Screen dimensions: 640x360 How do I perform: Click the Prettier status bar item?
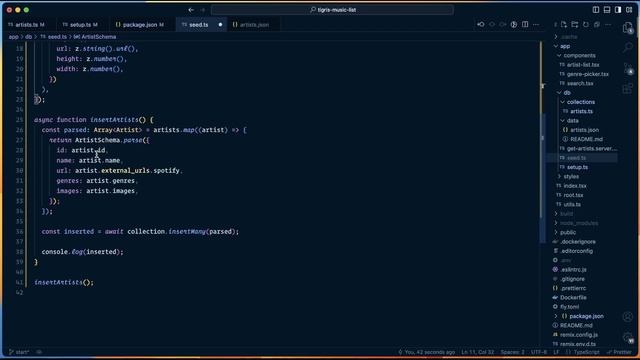(x=619, y=352)
